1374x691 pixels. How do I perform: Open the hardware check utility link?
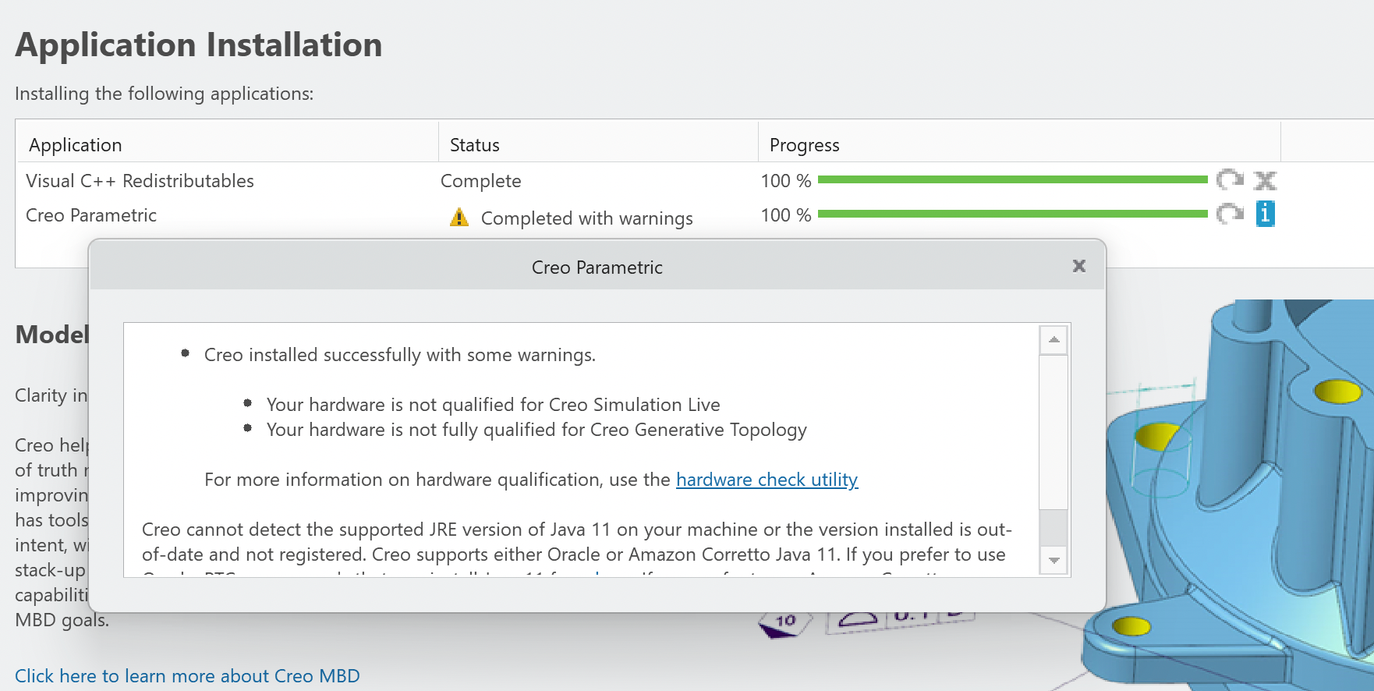767,479
